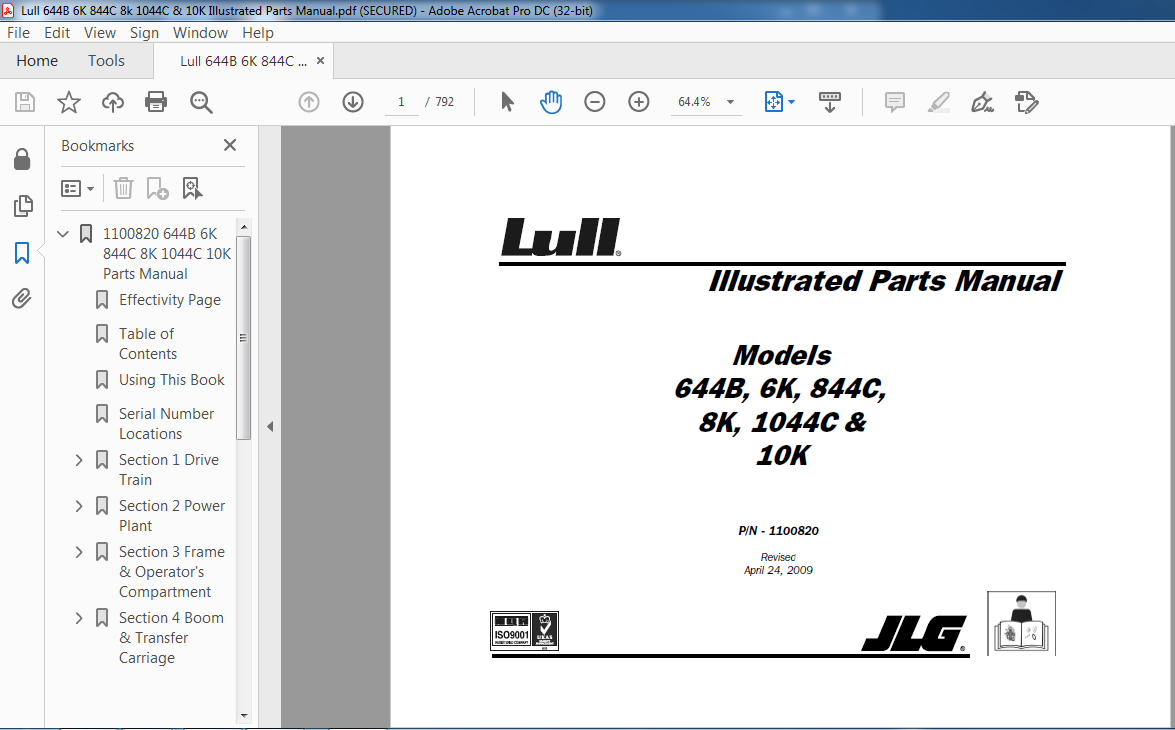The height and width of the screenshot is (730, 1175).
Task: Open bookmarks options list dropdown
Action: (x=77, y=188)
